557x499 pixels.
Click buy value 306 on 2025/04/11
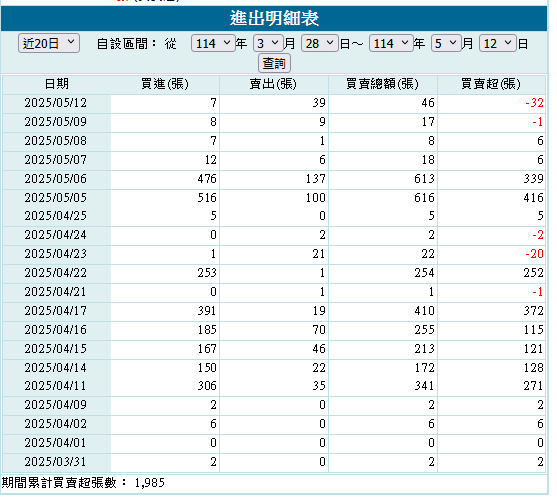pos(207,386)
